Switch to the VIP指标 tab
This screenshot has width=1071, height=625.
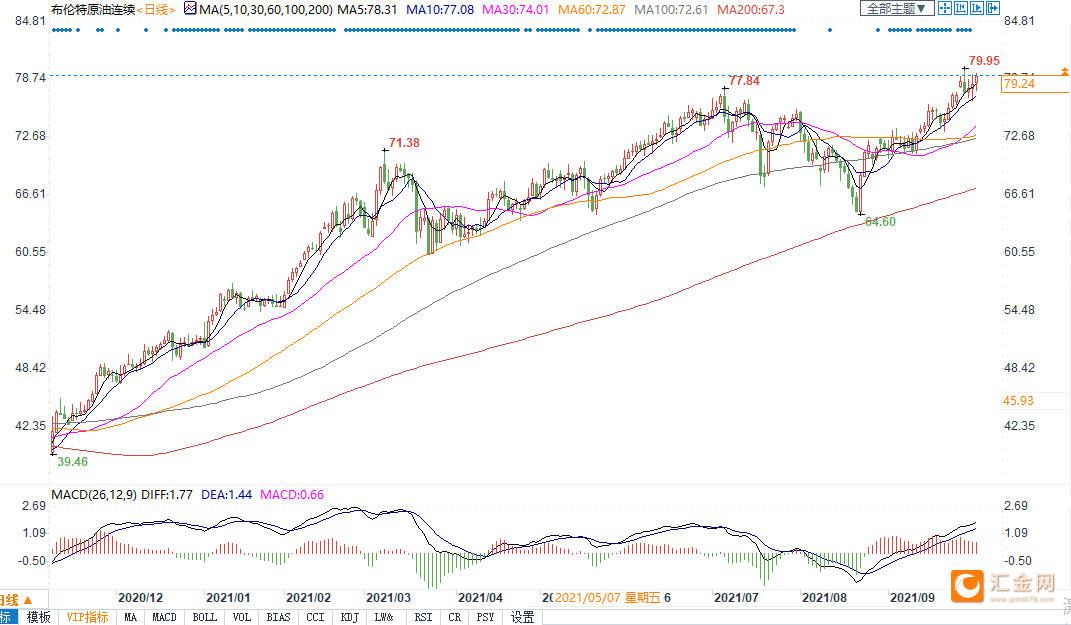87,617
